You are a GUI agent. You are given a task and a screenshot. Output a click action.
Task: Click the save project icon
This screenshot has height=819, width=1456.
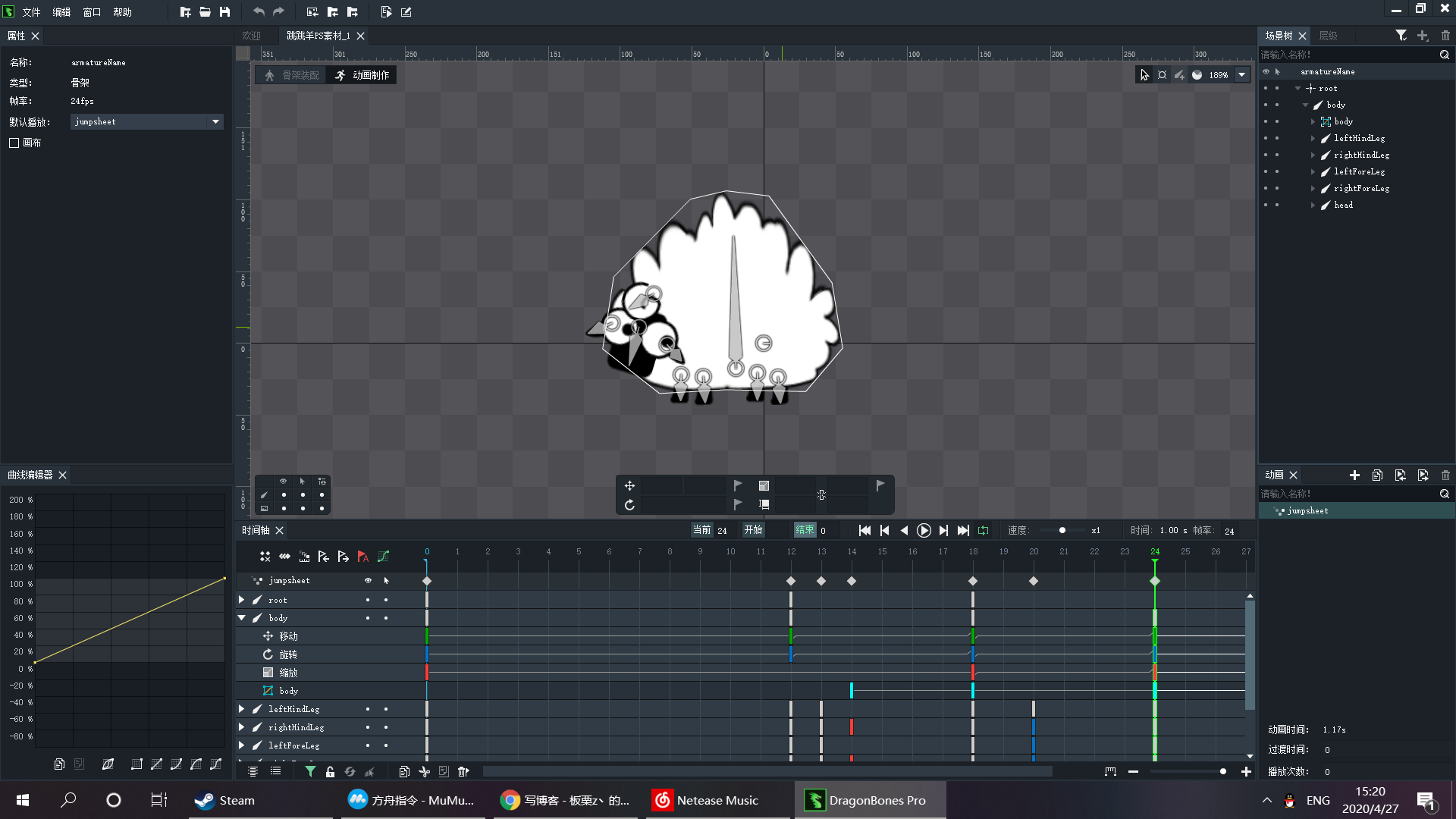pyautogui.click(x=224, y=12)
